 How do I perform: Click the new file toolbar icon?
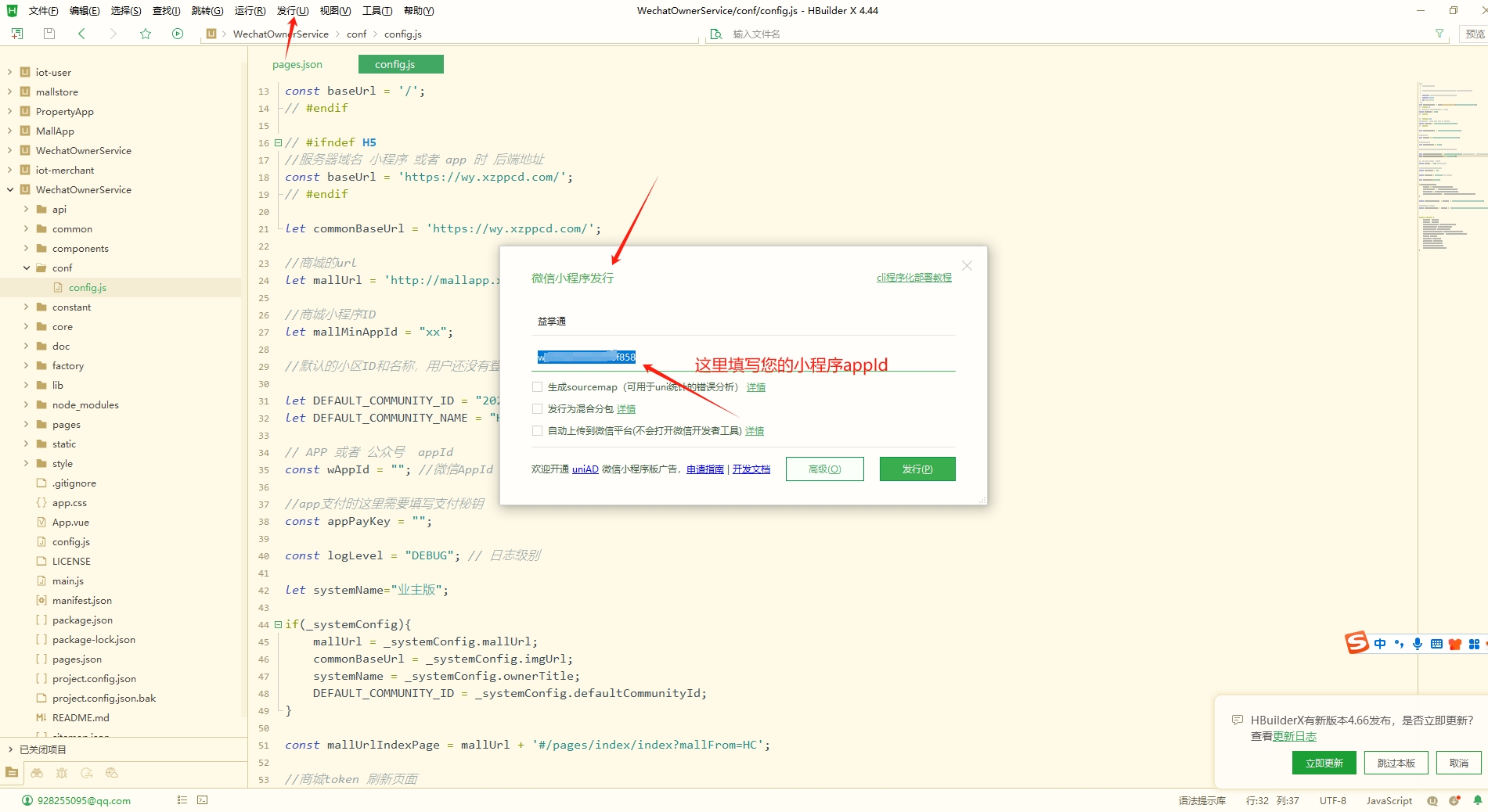pos(17,34)
